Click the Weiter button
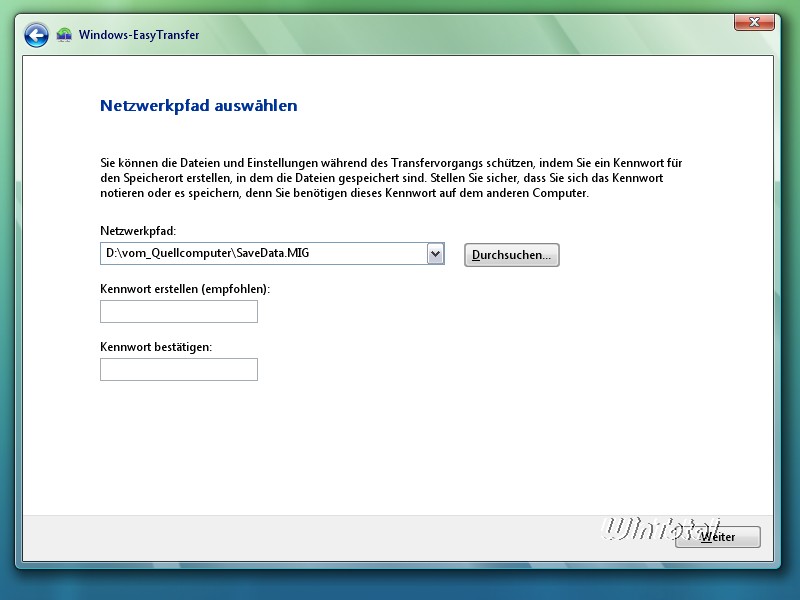The width and height of the screenshot is (800, 600). 717,537
